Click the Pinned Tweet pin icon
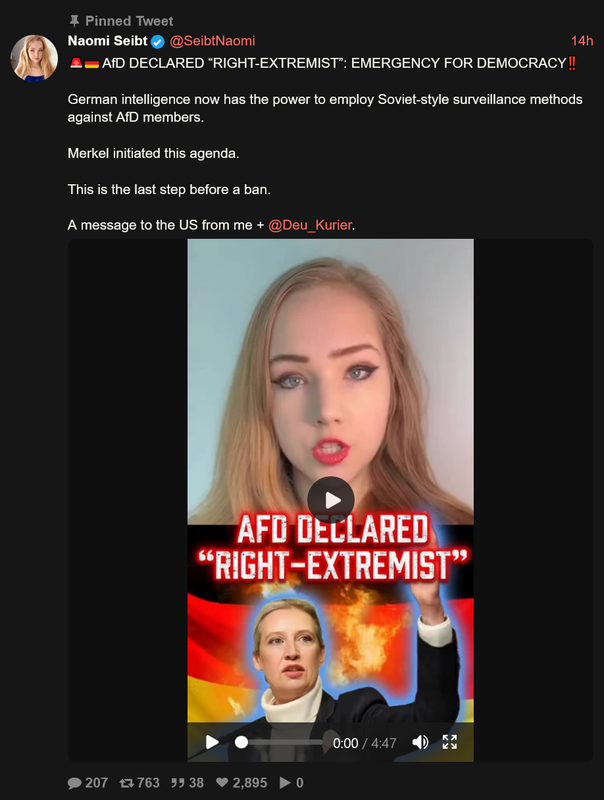604x800 pixels. point(74,21)
